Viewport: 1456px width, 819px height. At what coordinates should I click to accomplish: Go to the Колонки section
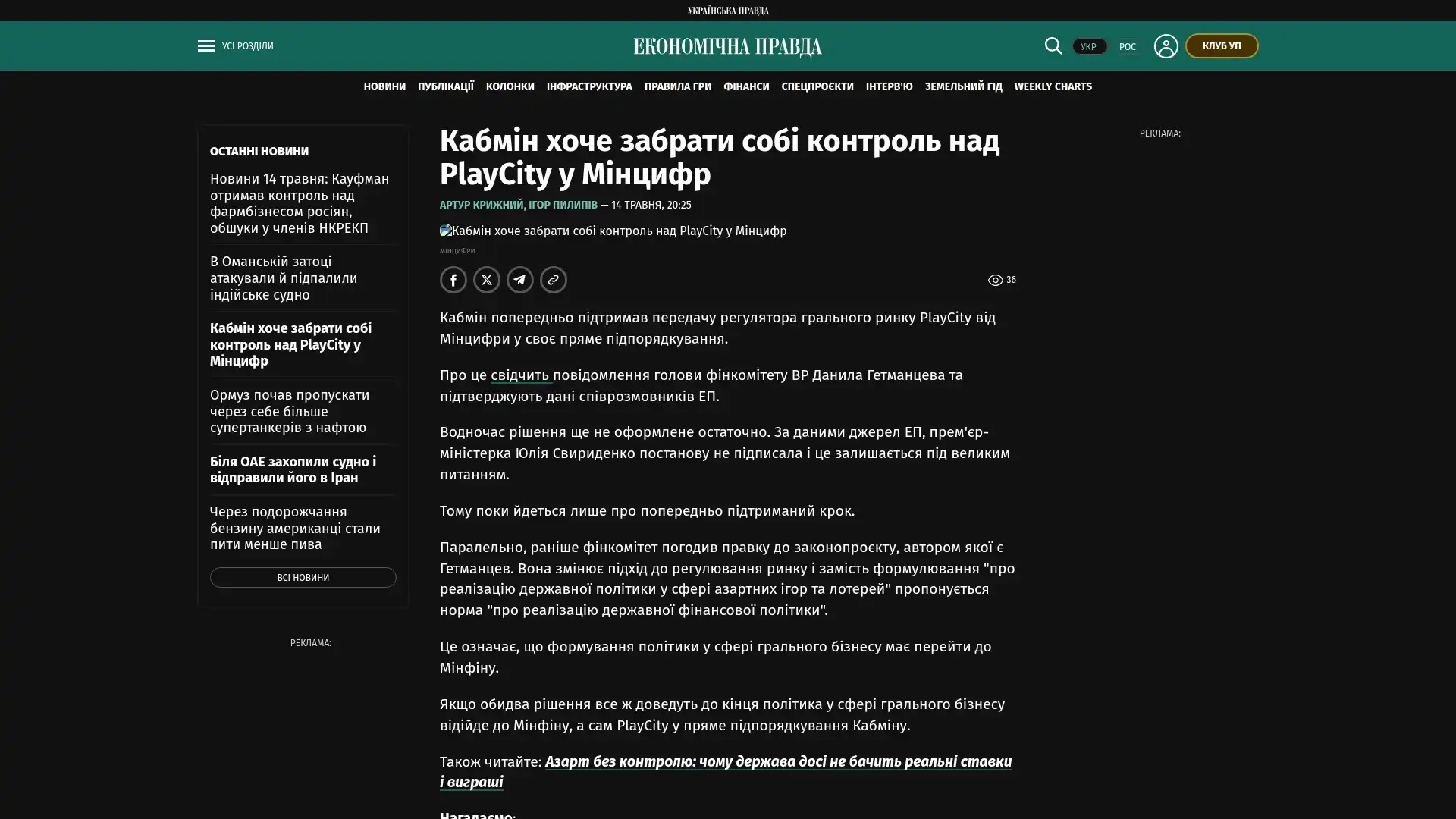pyautogui.click(x=510, y=87)
